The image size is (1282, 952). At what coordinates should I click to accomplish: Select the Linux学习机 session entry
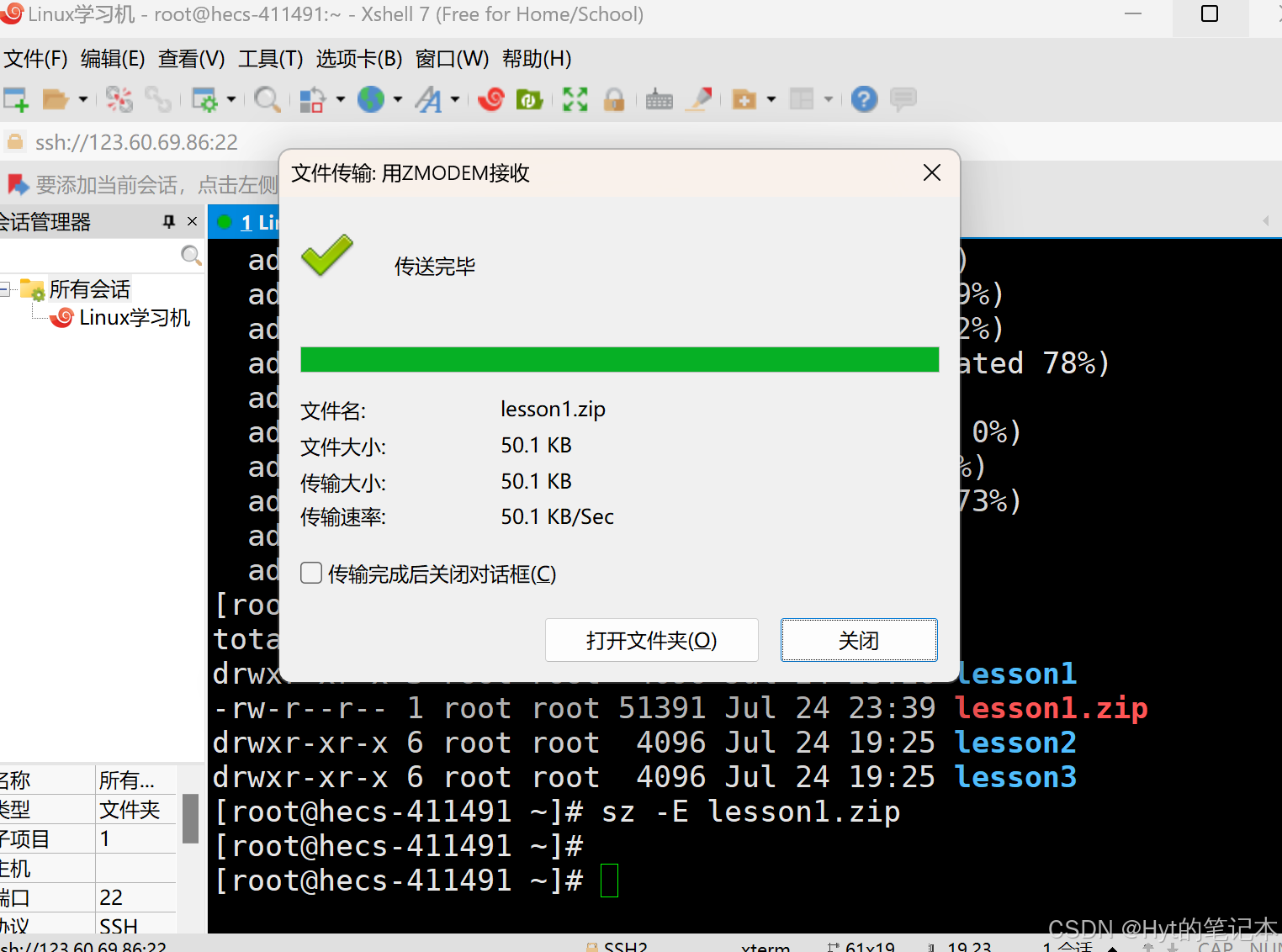pyautogui.click(x=135, y=318)
